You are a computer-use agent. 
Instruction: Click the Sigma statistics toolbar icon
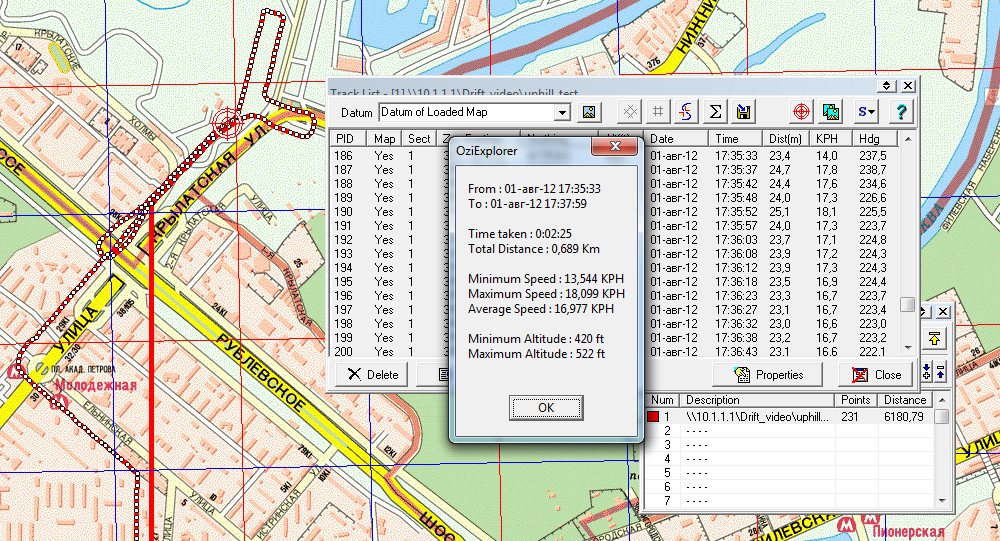[716, 112]
